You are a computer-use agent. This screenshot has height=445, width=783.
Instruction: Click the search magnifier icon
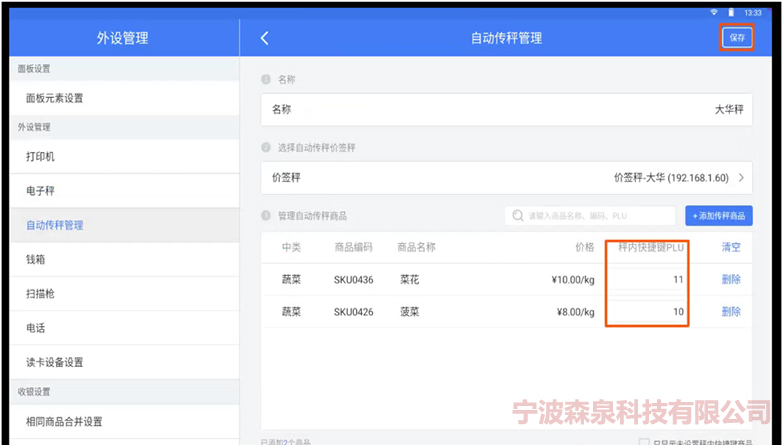(x=518, y=216)
